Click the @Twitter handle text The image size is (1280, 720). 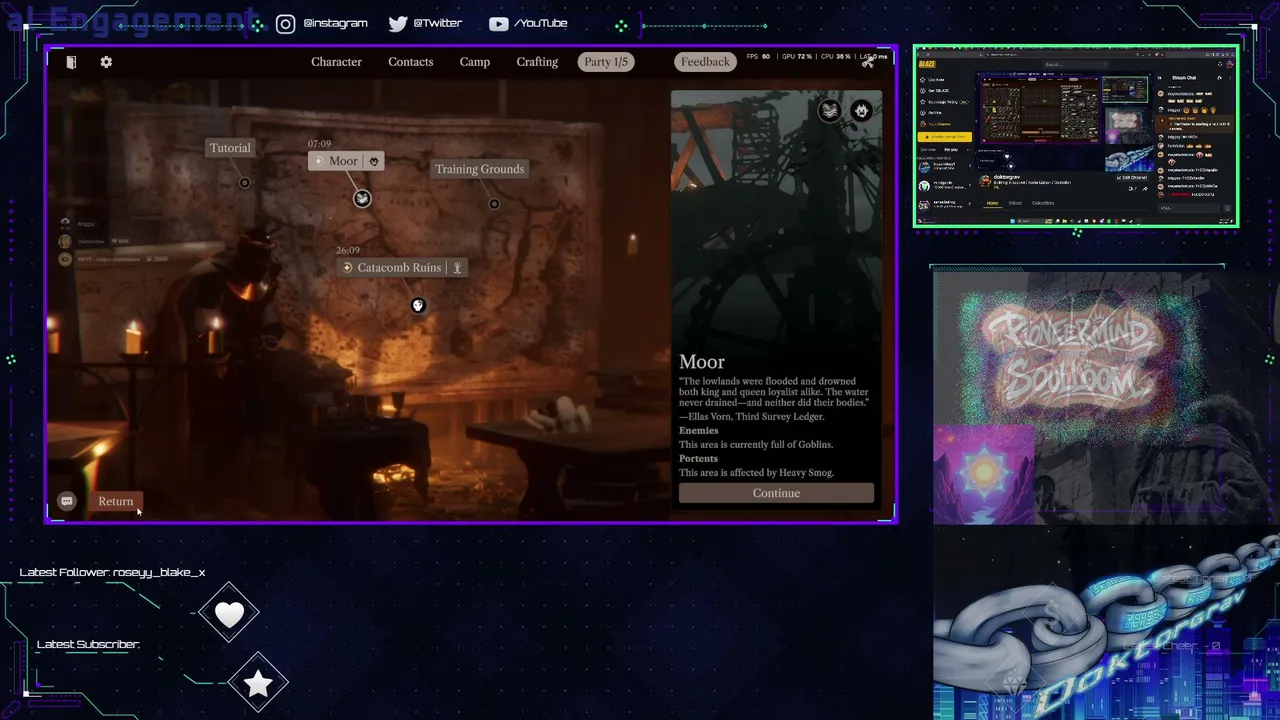(437, 23)
